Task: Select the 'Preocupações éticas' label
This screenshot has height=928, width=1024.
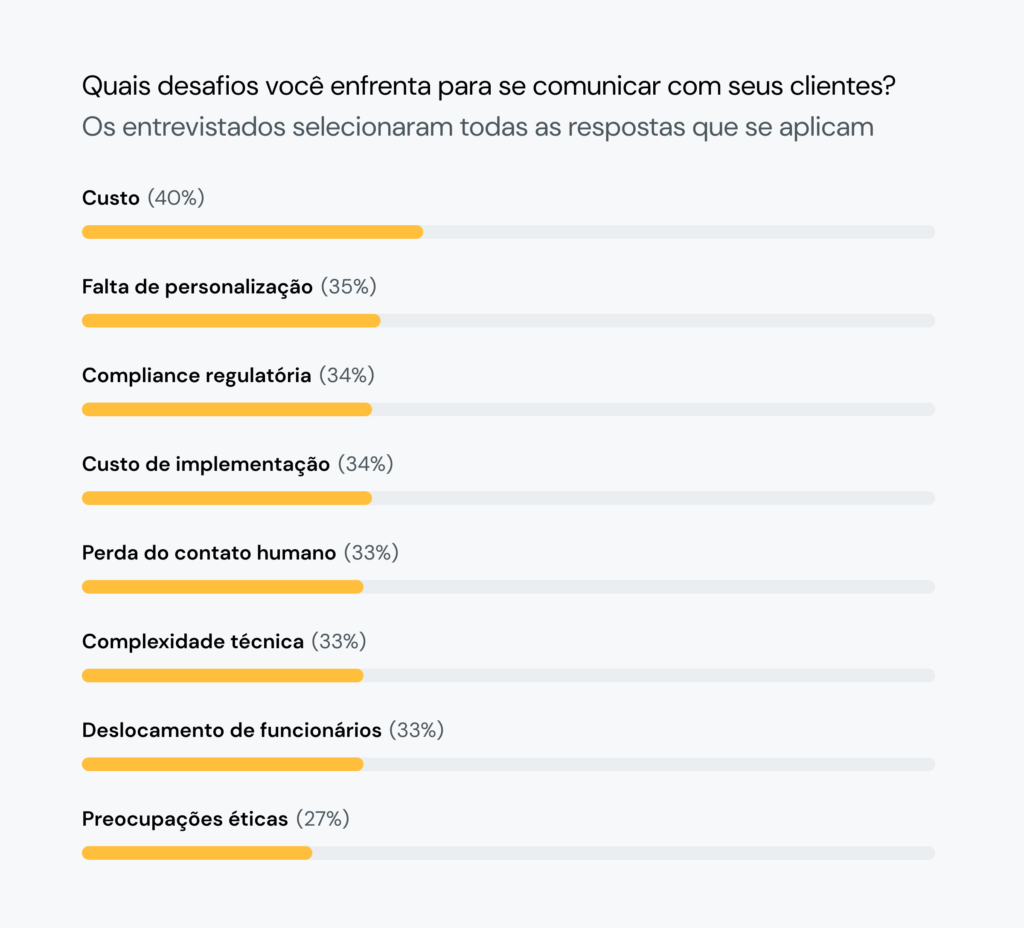Action: tap(185, 819)
